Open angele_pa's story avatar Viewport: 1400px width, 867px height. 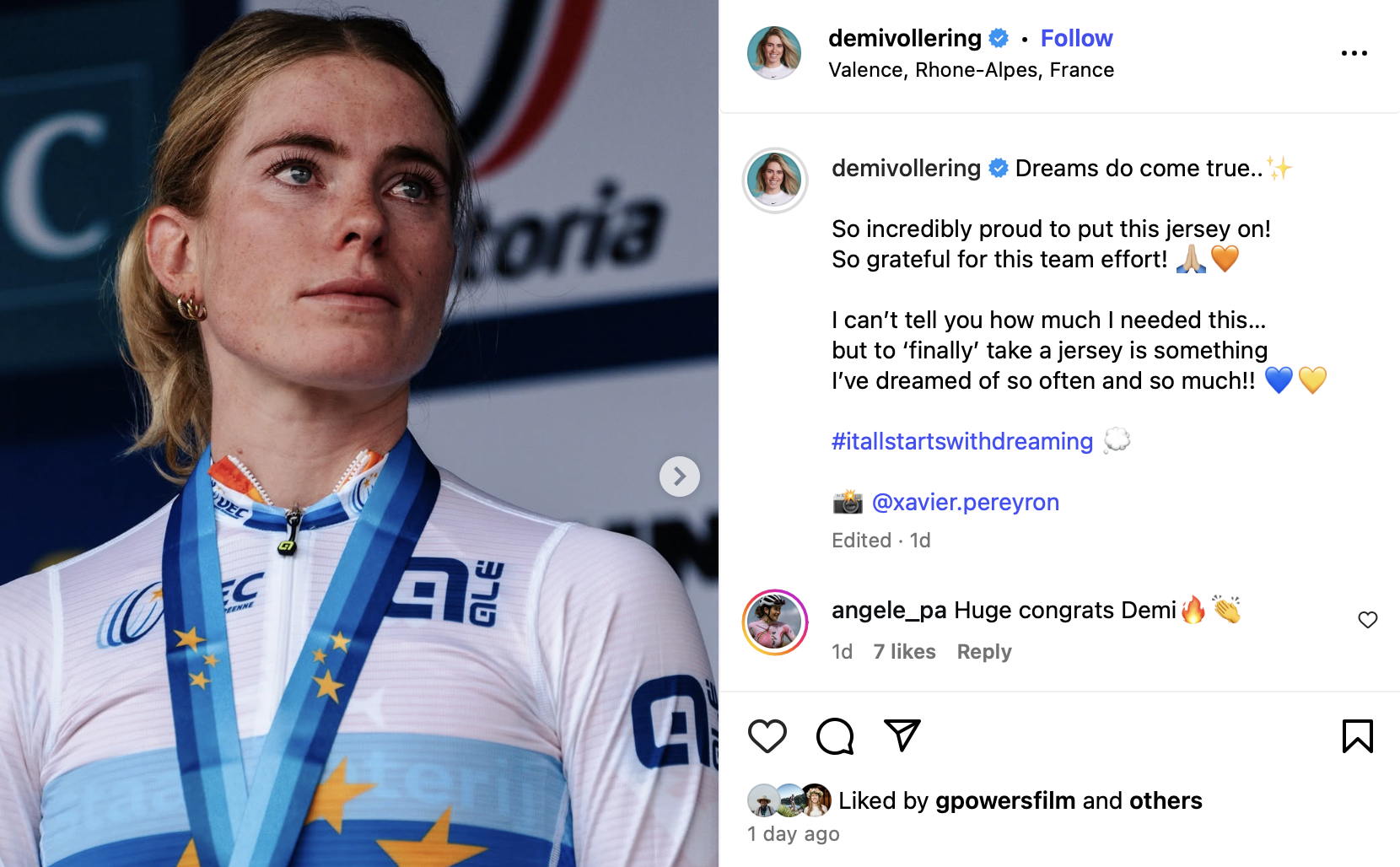click(x=774, y=622)
